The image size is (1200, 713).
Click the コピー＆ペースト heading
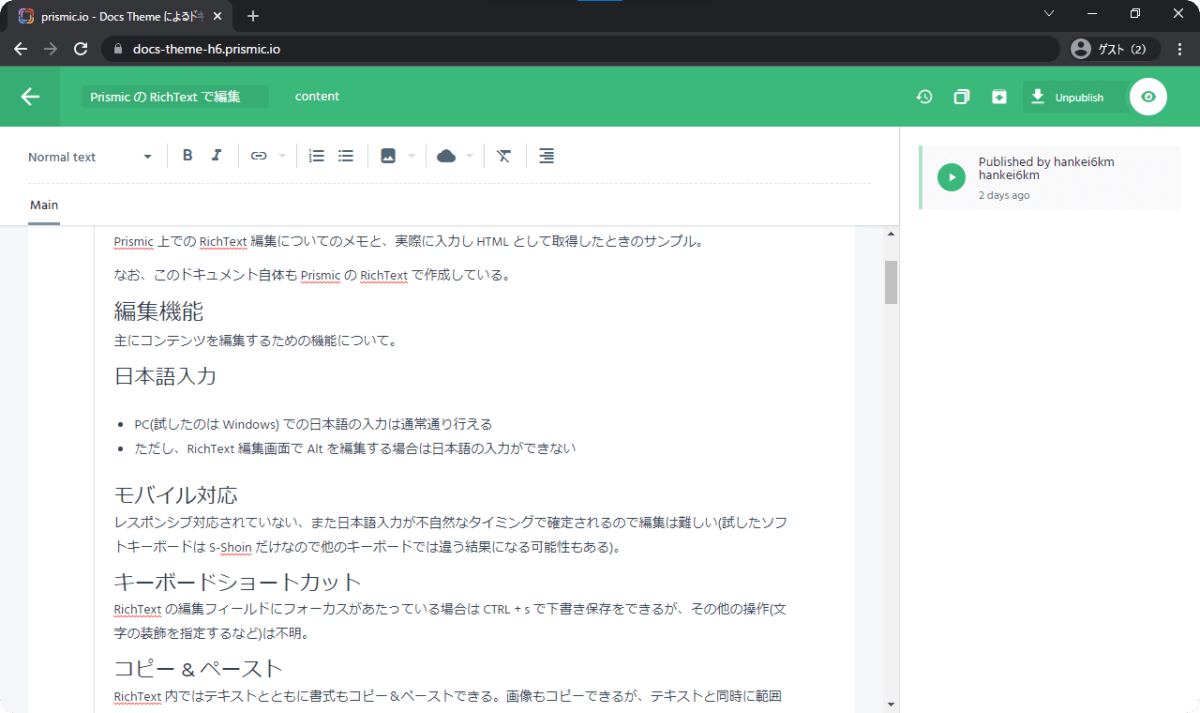point(199,668)
